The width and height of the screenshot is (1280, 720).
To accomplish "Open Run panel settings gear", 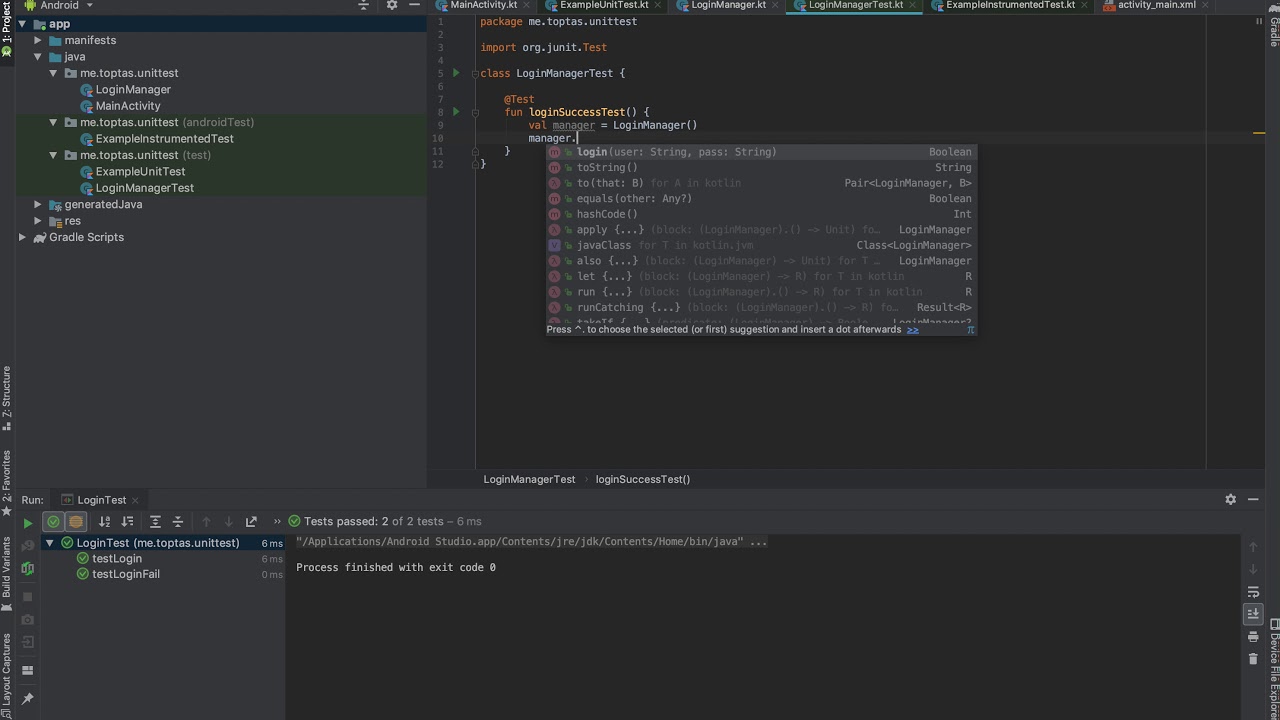I will (x=1231, y=499).
